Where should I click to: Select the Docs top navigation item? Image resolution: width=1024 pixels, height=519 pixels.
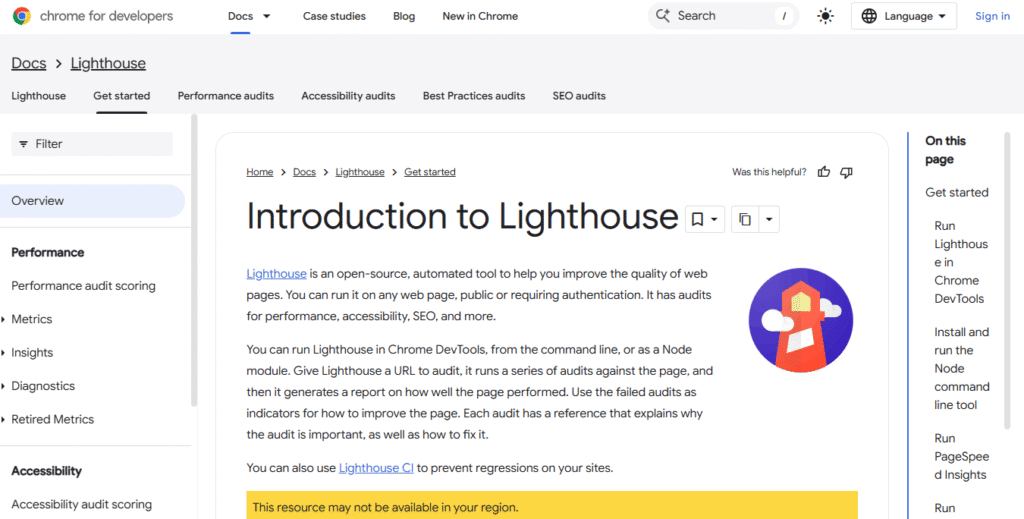point(240,16)
